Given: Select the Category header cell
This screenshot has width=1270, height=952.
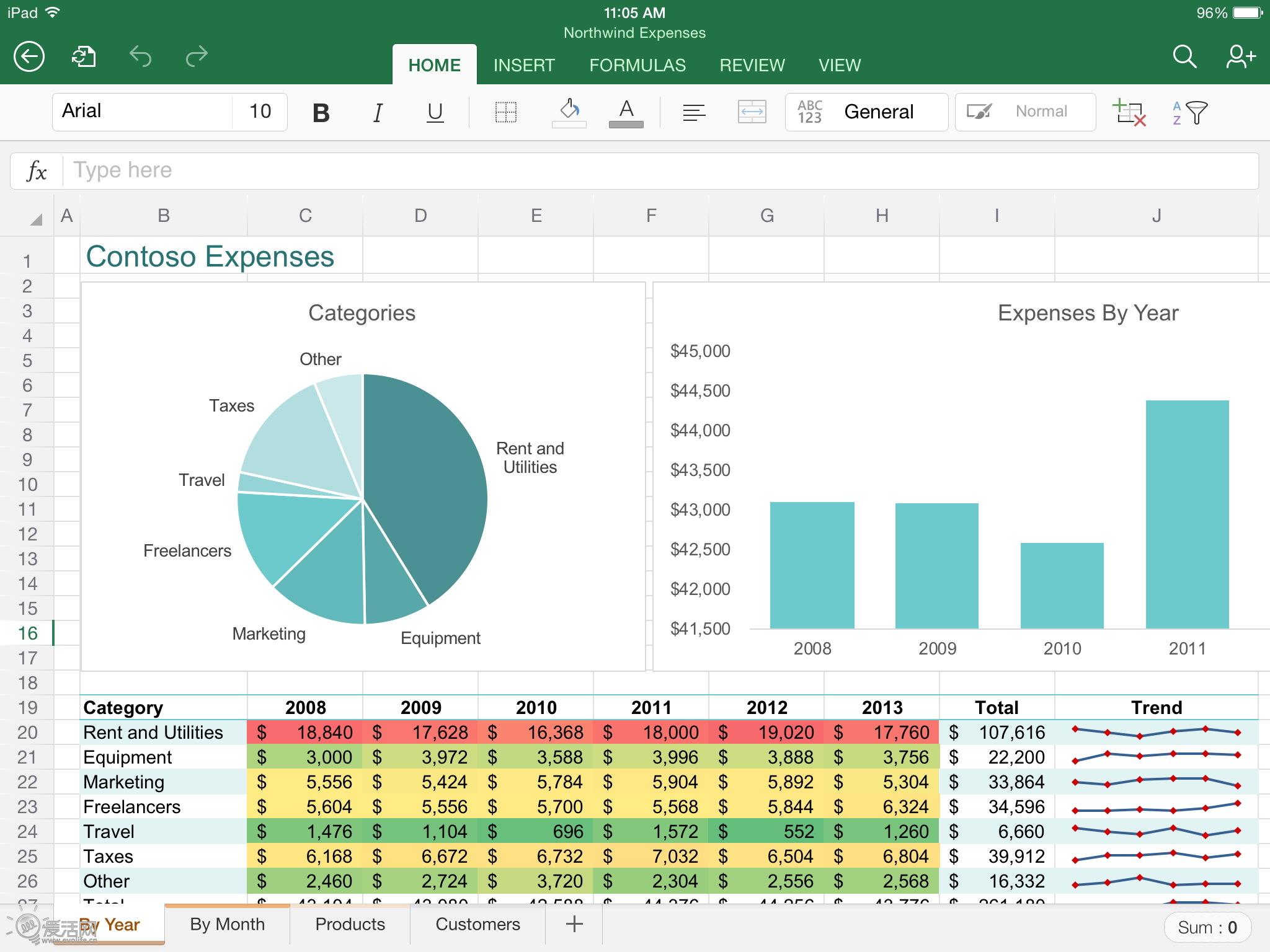Looking at the screenshot, I should pyautogui.click(x=164, y=707).
